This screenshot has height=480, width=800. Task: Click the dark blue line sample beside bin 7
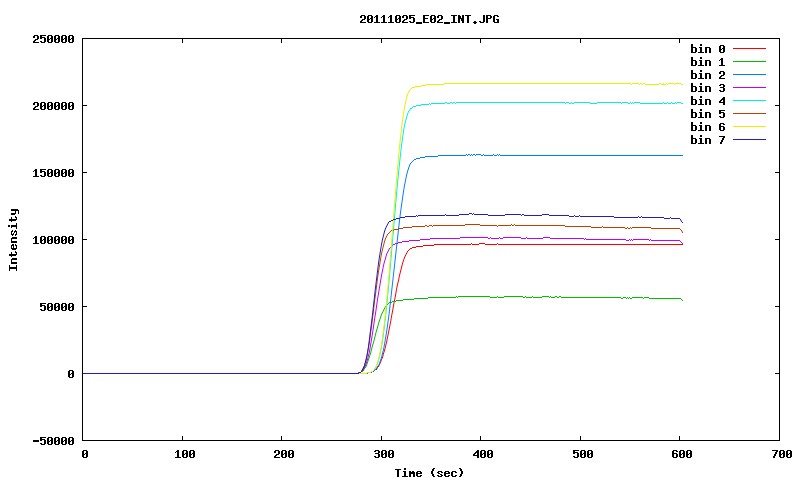tap(749, 140)
